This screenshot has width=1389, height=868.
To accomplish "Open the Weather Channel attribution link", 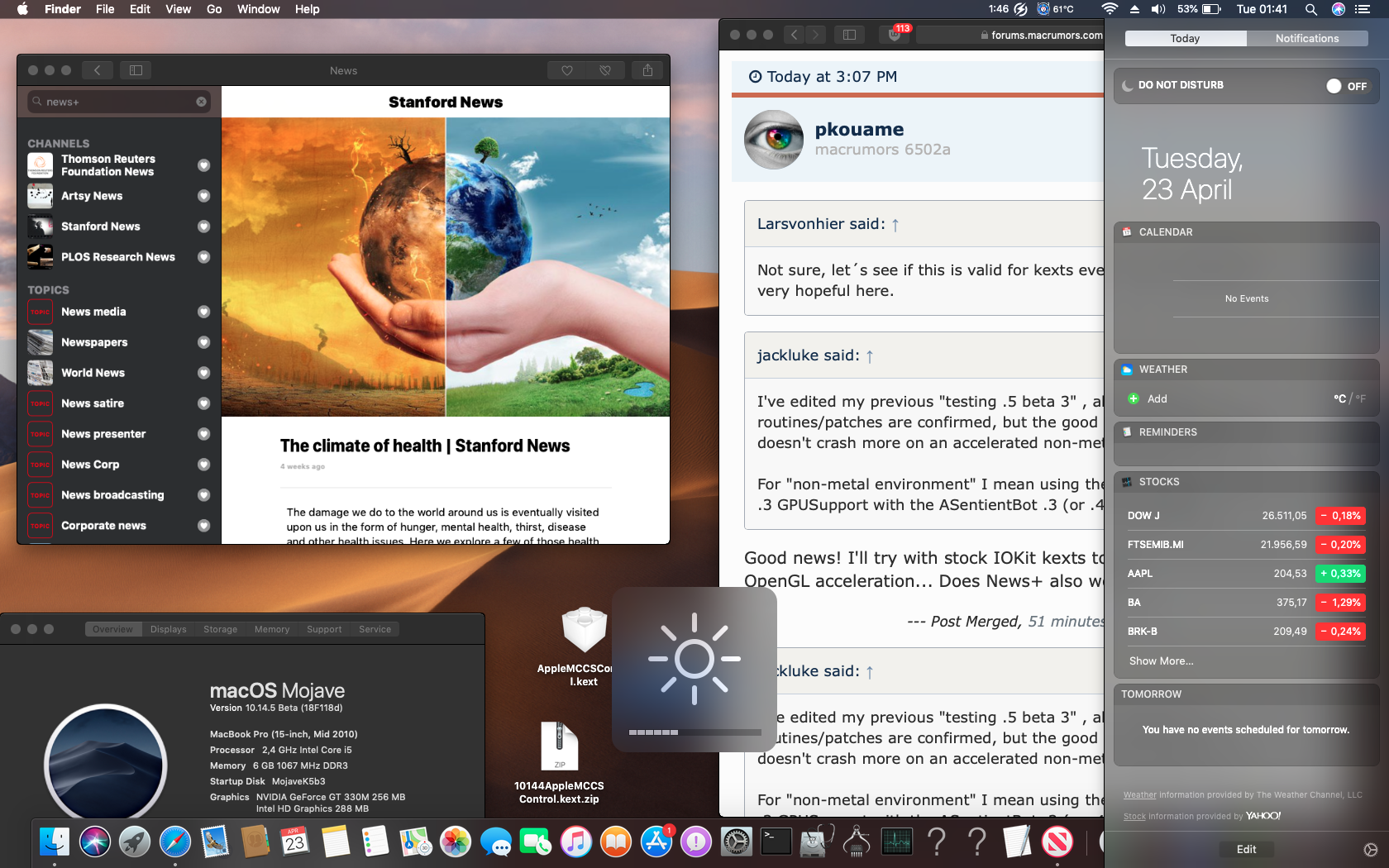I will click(x=1139, y=794).
